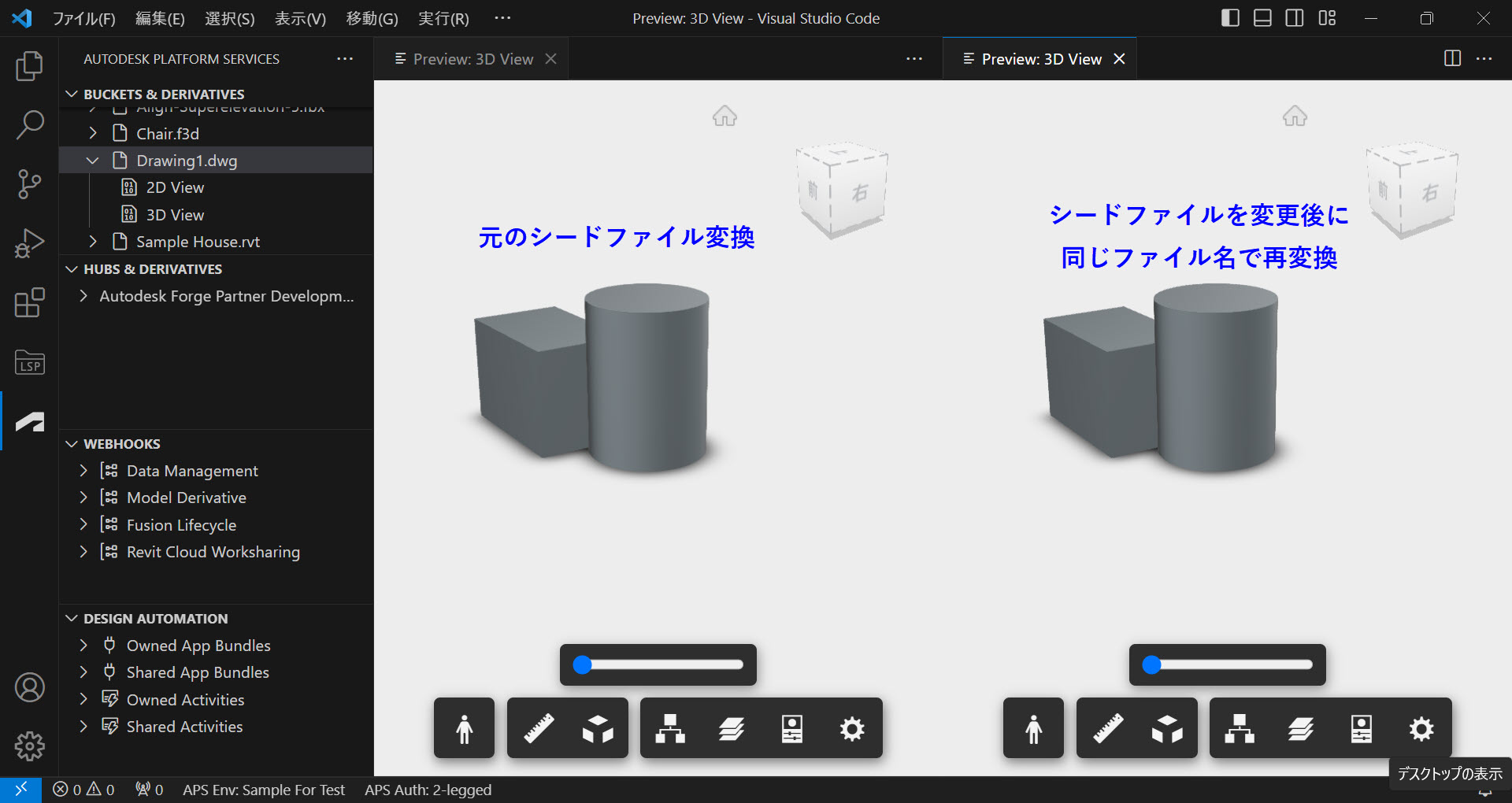Toggle the explode tool in the right viewer

coord(1168,728)
